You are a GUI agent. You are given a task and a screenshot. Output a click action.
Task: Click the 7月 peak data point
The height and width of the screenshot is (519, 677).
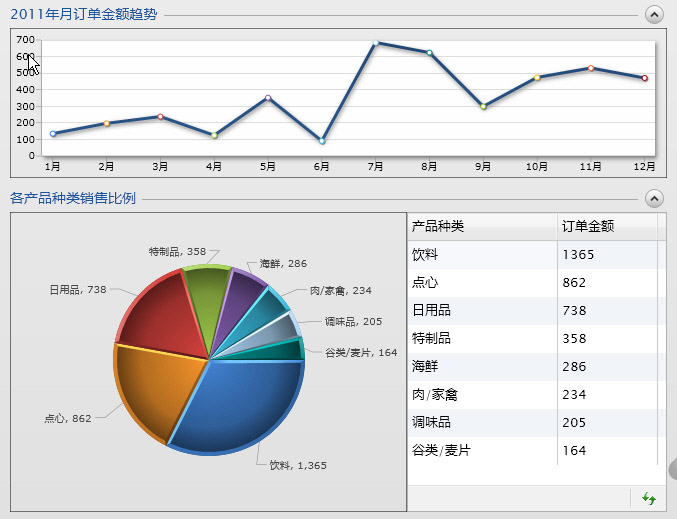[376, 43]
